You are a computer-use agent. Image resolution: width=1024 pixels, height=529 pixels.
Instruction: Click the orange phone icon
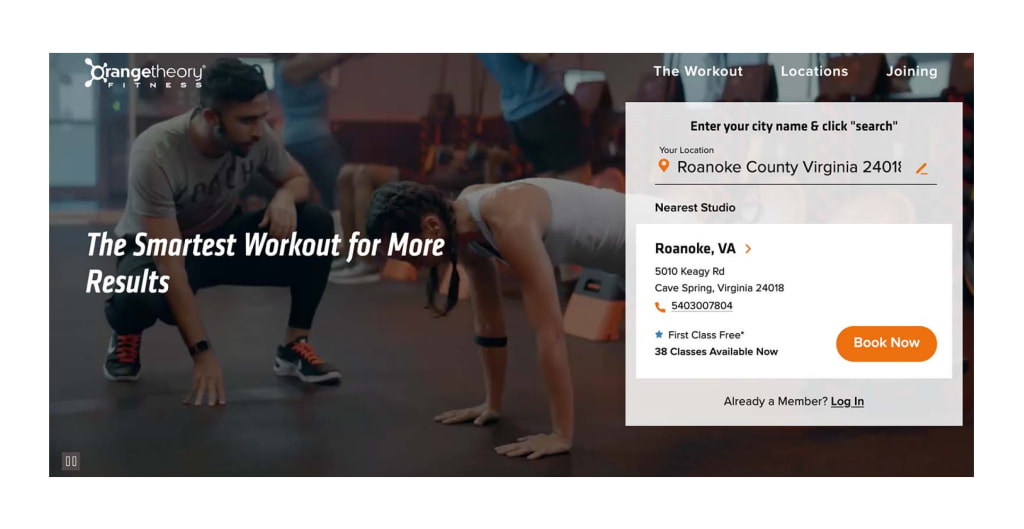point(660,307)
